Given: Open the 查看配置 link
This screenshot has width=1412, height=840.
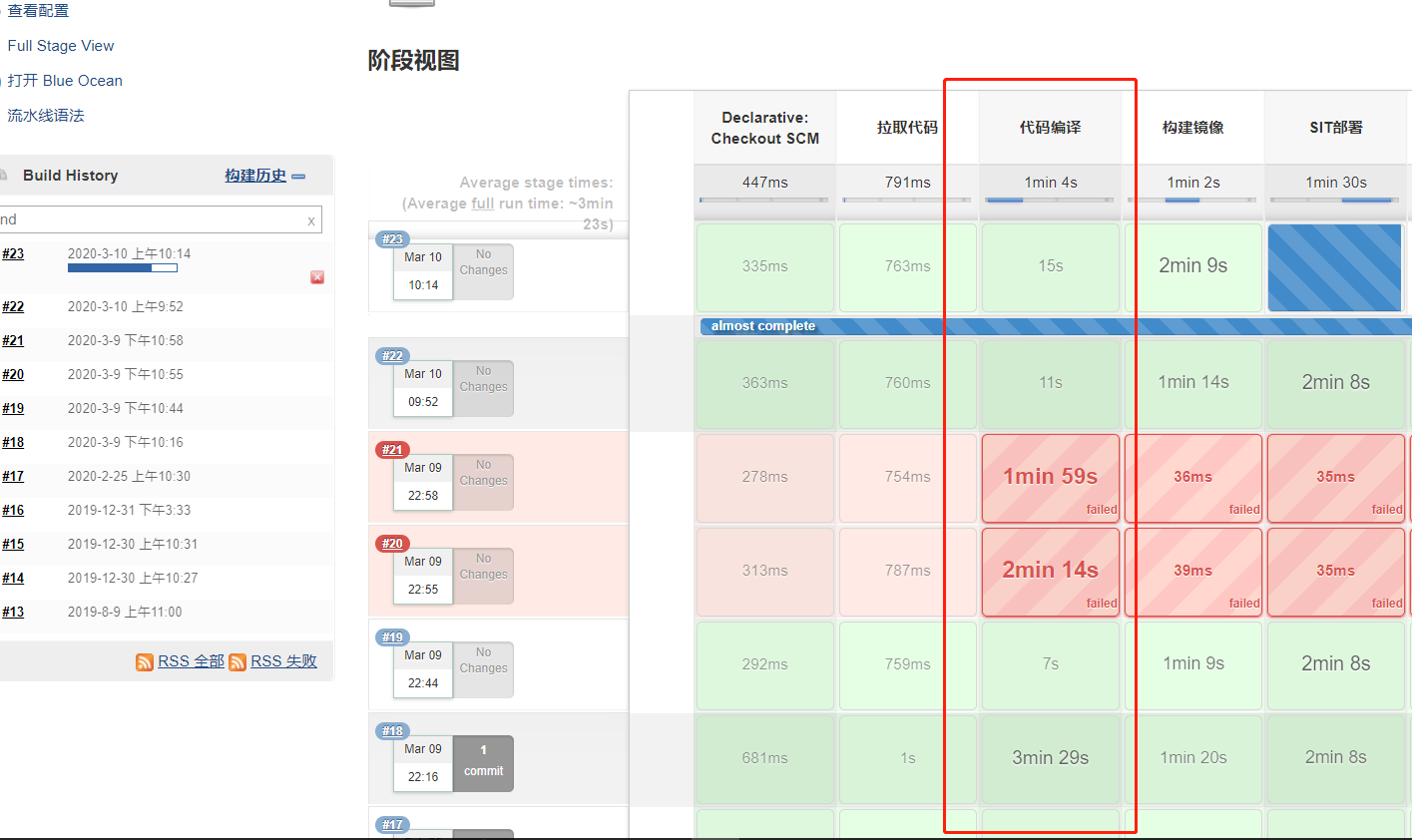Looking at the screenshot, I should pos(39,10).
